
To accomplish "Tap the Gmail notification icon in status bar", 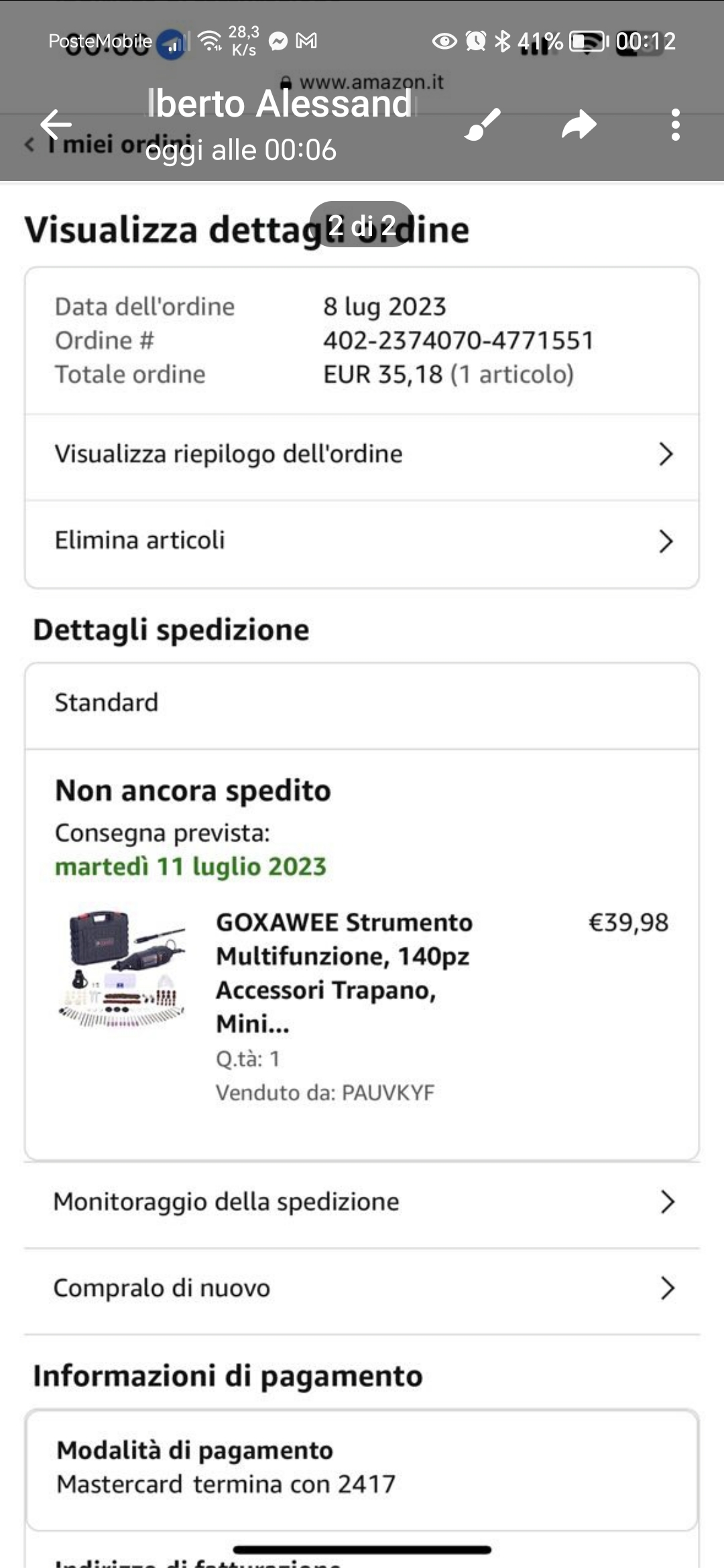I will pyautogui.click(x=306, y=42).
